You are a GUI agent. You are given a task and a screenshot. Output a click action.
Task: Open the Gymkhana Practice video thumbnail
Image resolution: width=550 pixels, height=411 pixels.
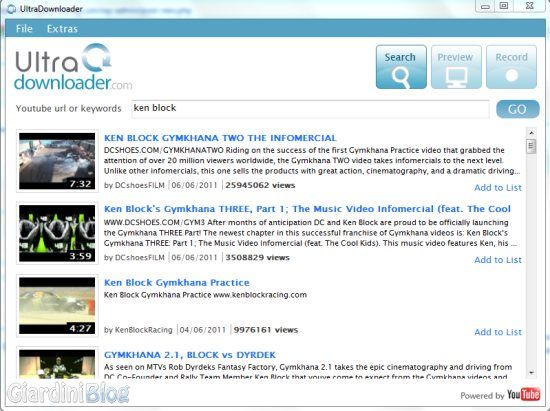(x=57, y=305)
